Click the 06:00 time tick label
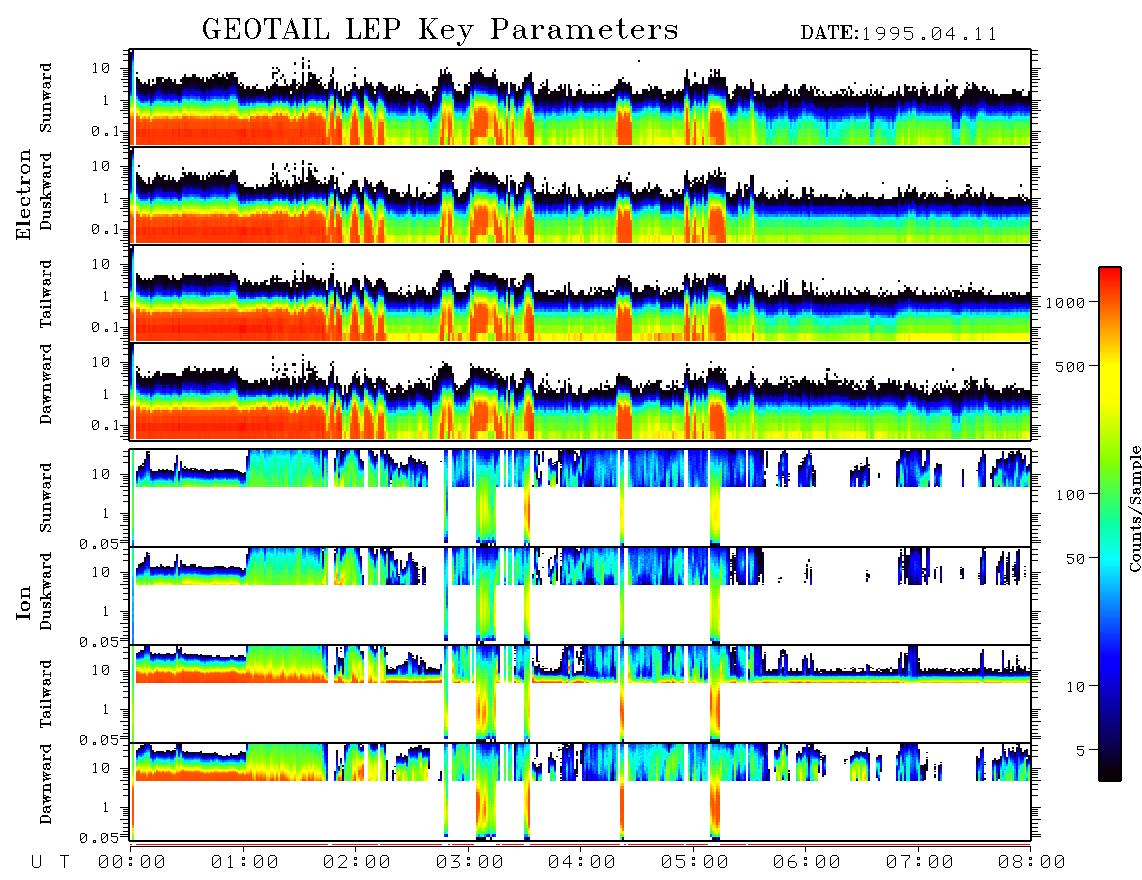 point(807,862)
